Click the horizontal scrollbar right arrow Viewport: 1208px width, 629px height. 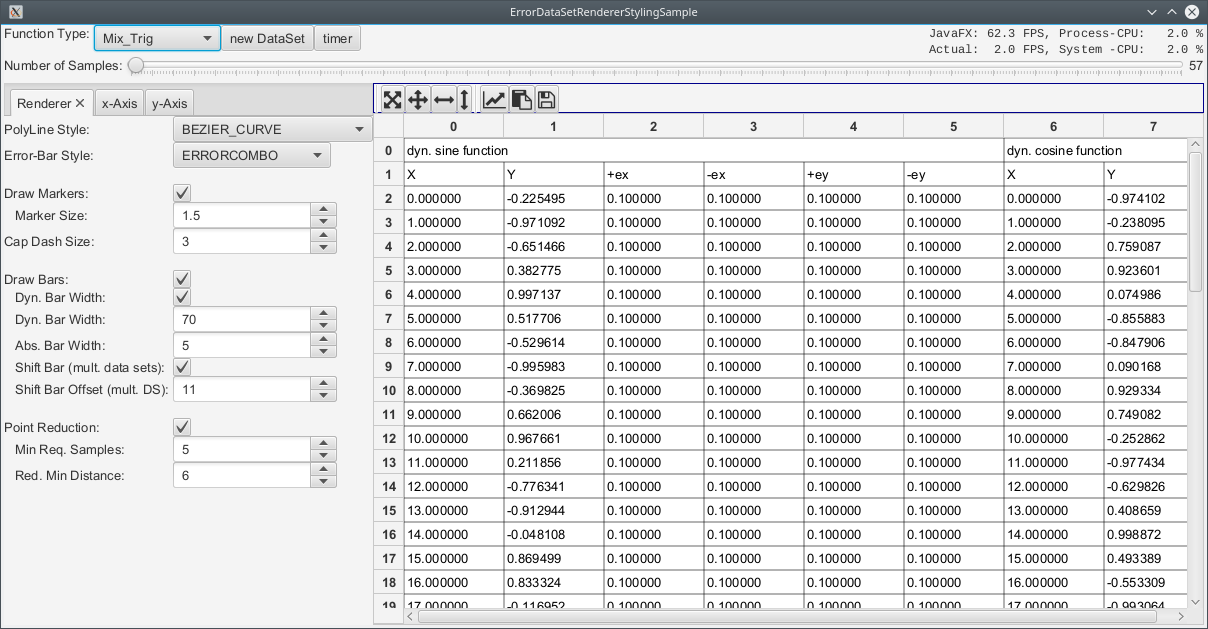click(x=1180, y=617)
